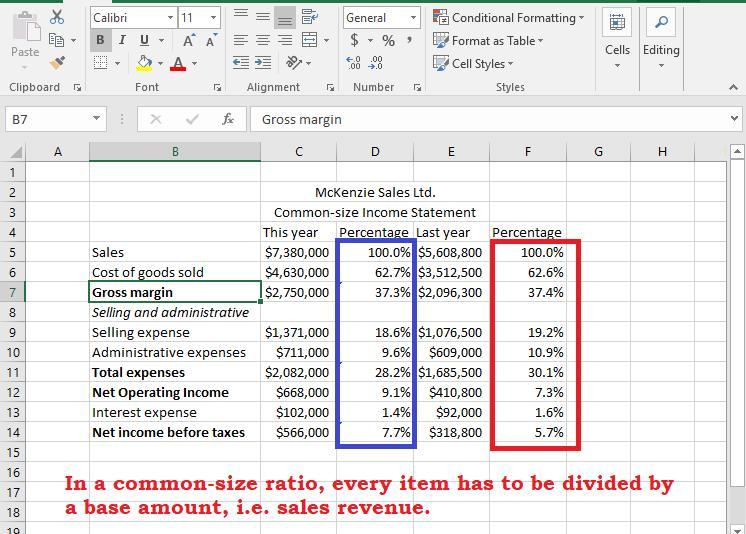Open Conditional Formatting menu
The width and height of the screenshot is (746, 534).
click(508, 18)
